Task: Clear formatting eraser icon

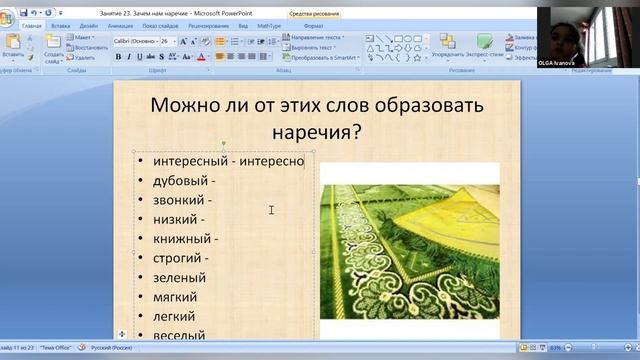Action: [205, 41]
